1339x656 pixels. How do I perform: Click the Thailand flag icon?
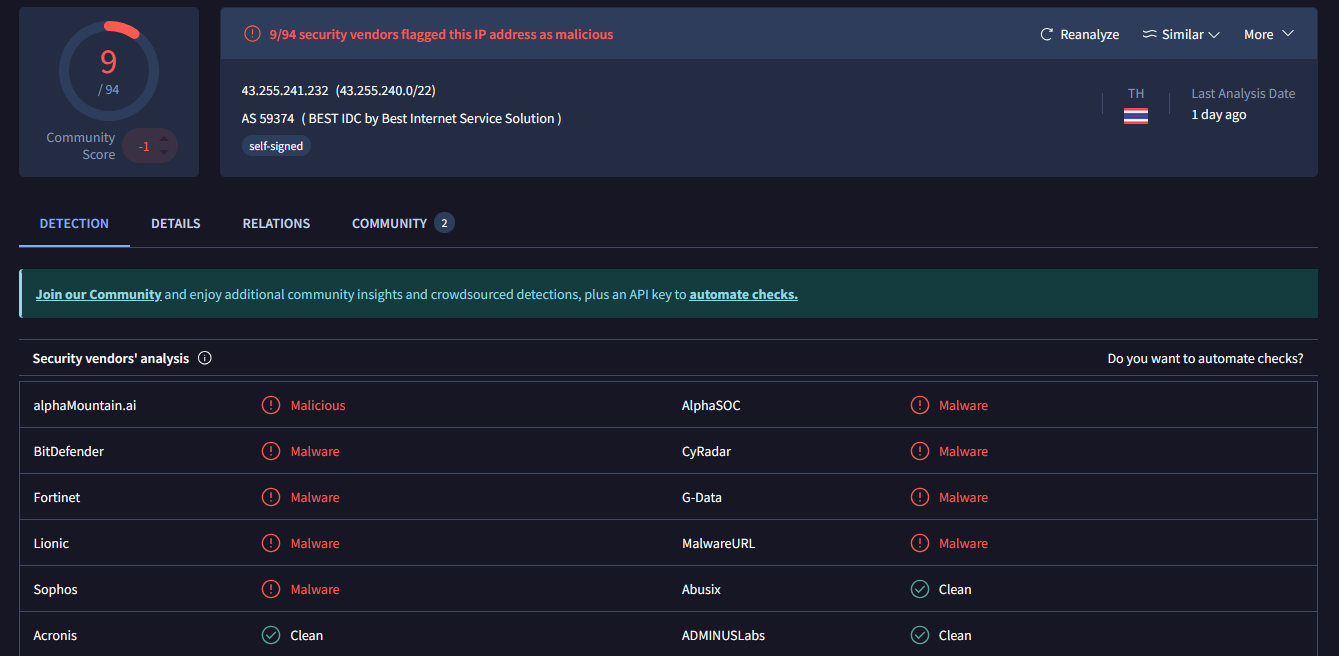pos(1136,115)
